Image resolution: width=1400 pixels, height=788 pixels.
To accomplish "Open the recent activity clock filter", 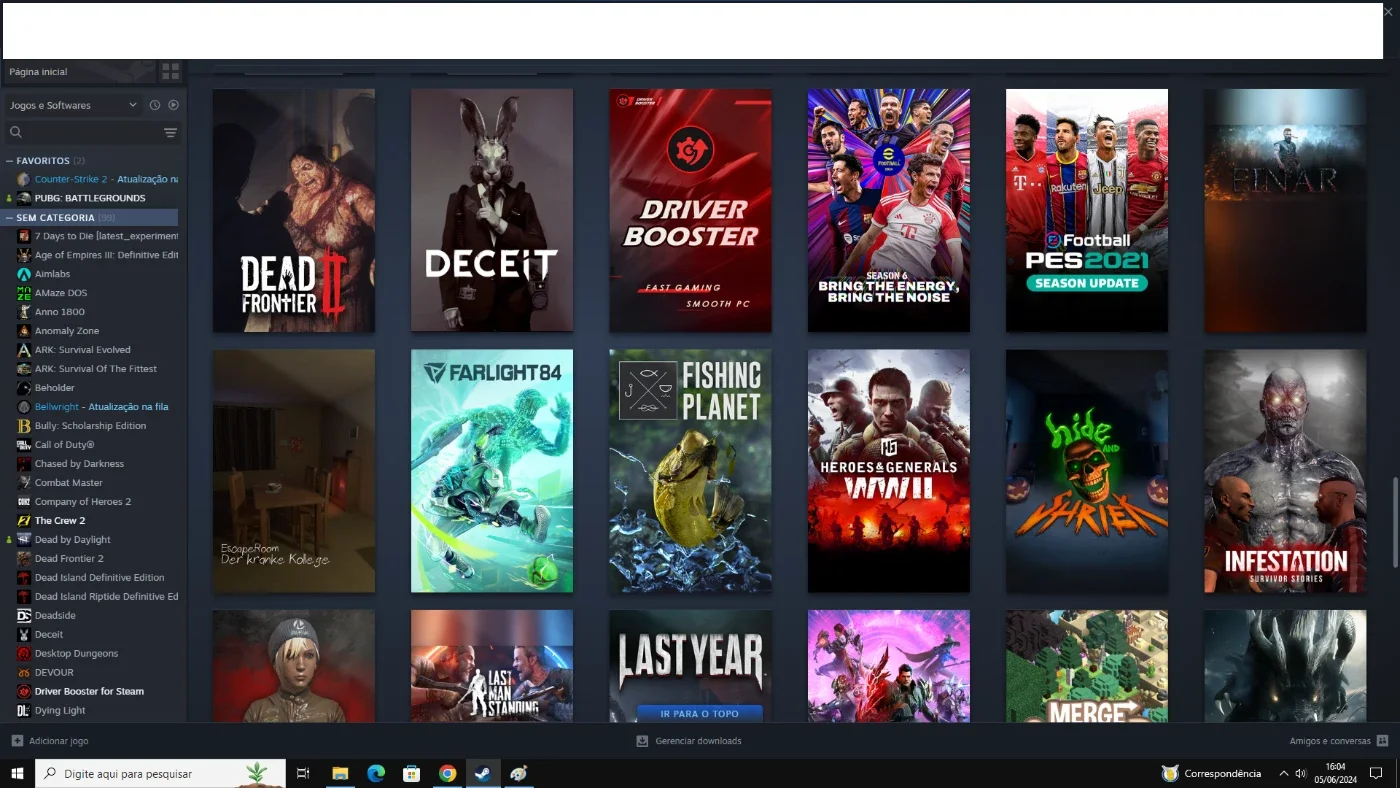I will 155,105.
